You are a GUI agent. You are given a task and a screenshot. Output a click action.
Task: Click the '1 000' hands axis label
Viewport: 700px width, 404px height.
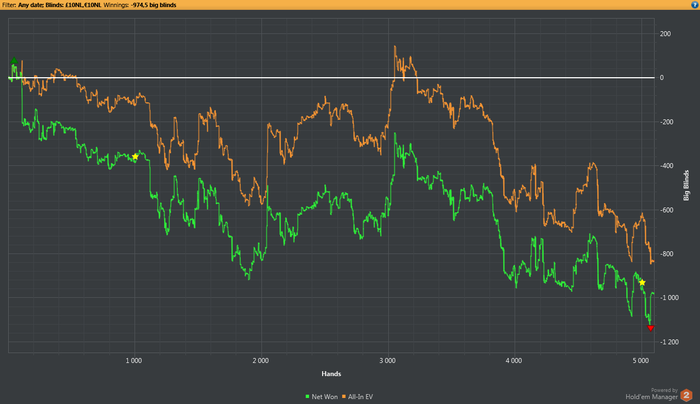click(133, 361)
